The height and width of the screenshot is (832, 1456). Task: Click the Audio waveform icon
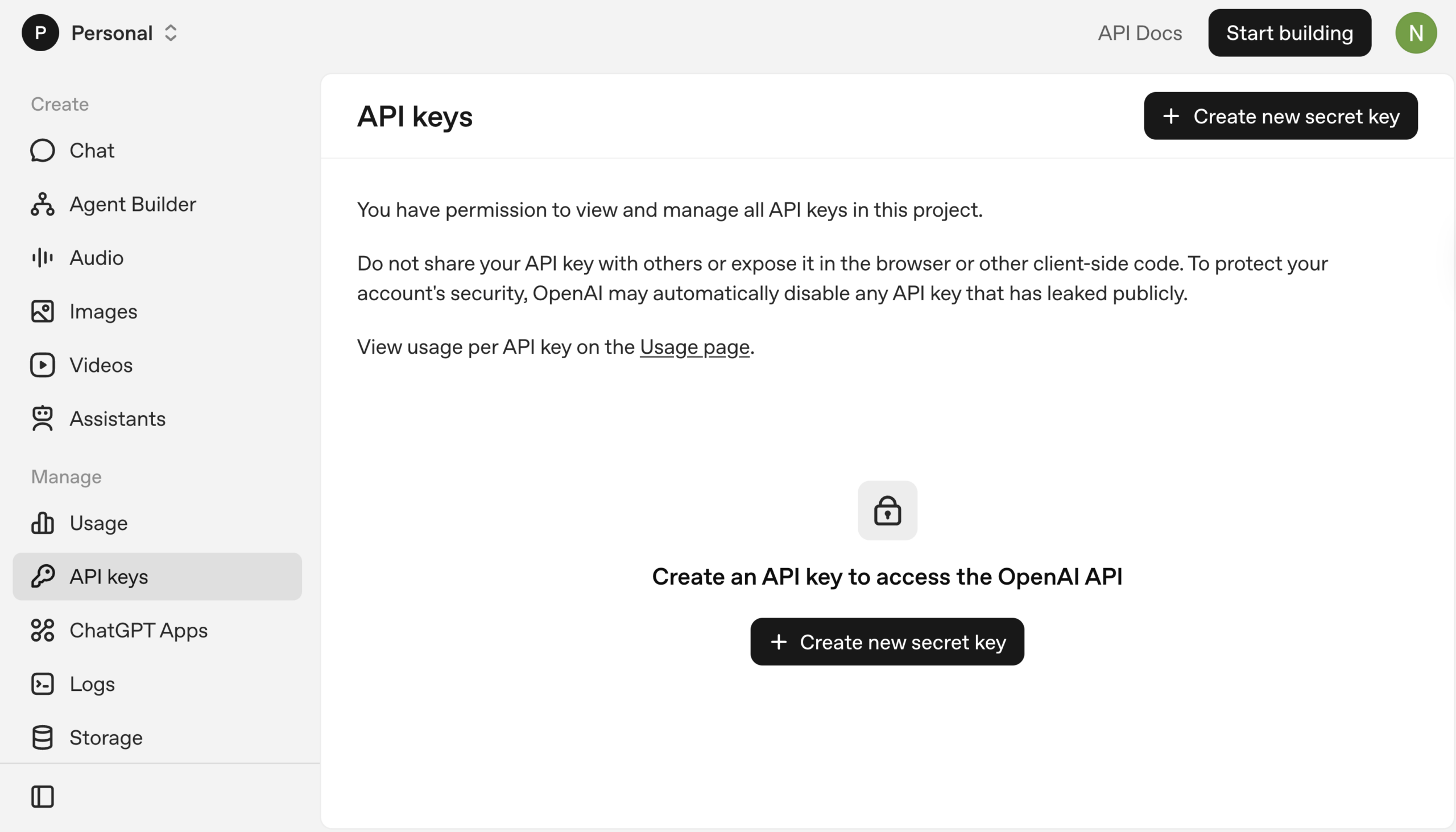[x=42, y=258]
